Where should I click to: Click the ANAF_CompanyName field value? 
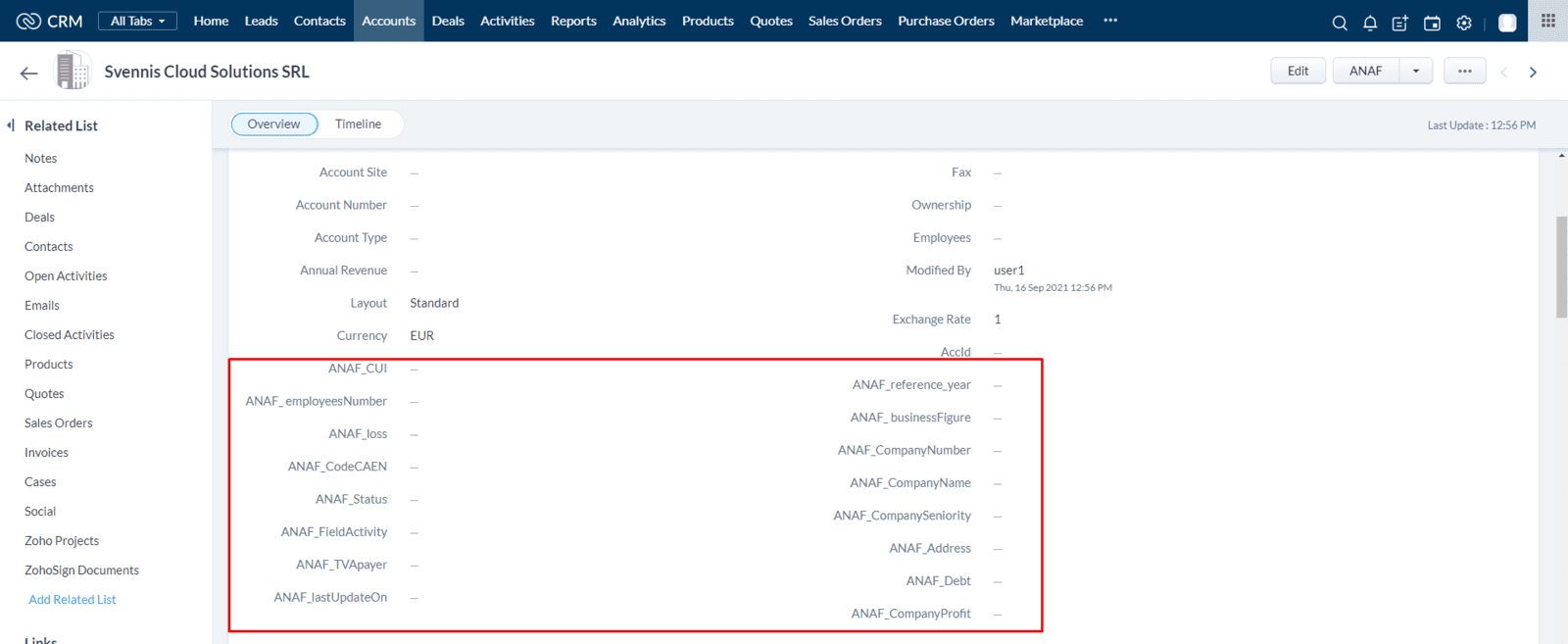pos(998,484)
